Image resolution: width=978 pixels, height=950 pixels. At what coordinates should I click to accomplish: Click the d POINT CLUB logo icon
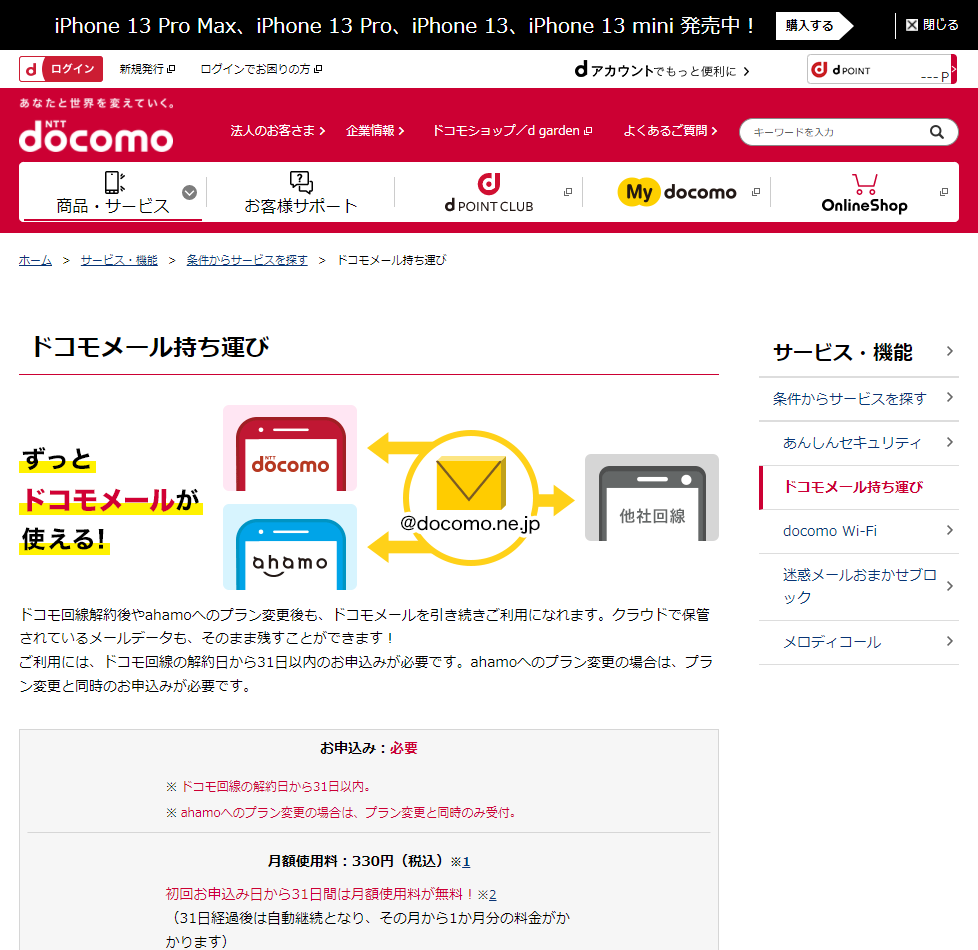[x=489, y=183]
